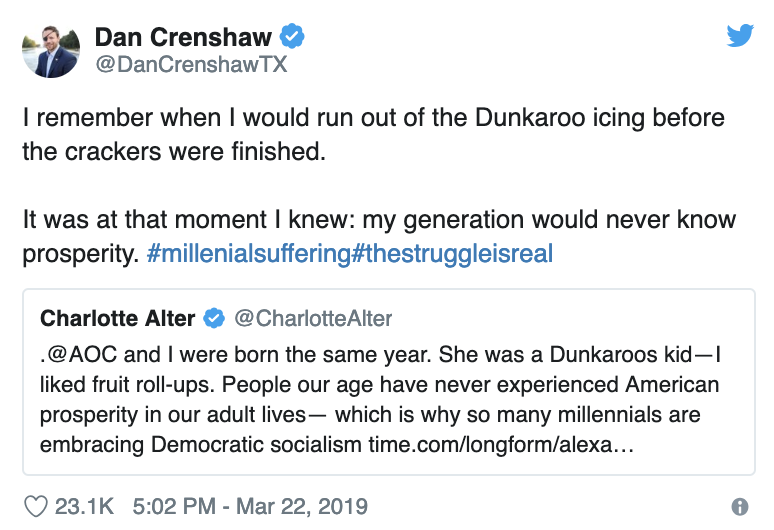Click Charlotte Alter's verified badge

(x=214, y=318)
